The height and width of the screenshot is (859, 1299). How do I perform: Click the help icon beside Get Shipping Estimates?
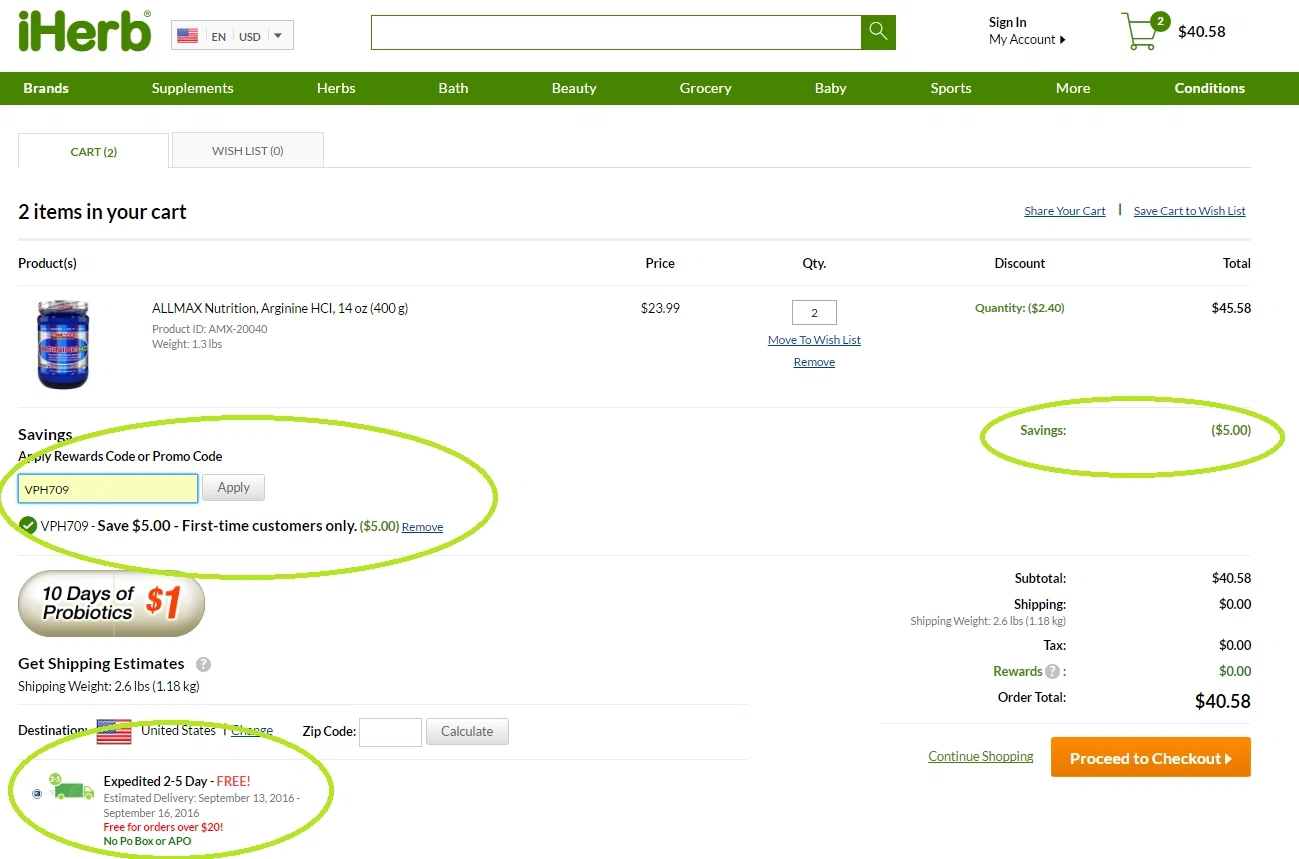(x=203, y=664)
